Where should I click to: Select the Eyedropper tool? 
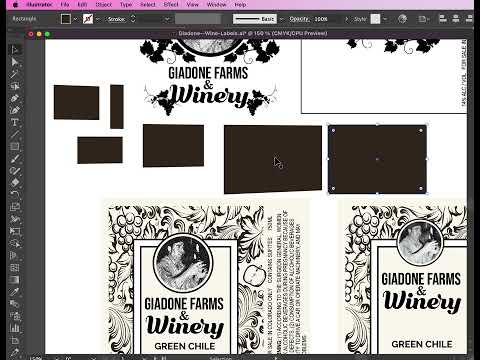point(15,292)
